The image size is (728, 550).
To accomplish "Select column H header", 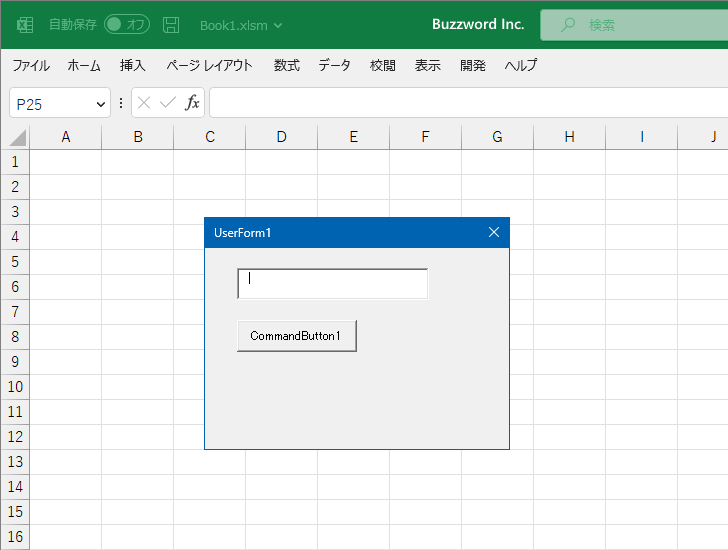I will (569, 137).
